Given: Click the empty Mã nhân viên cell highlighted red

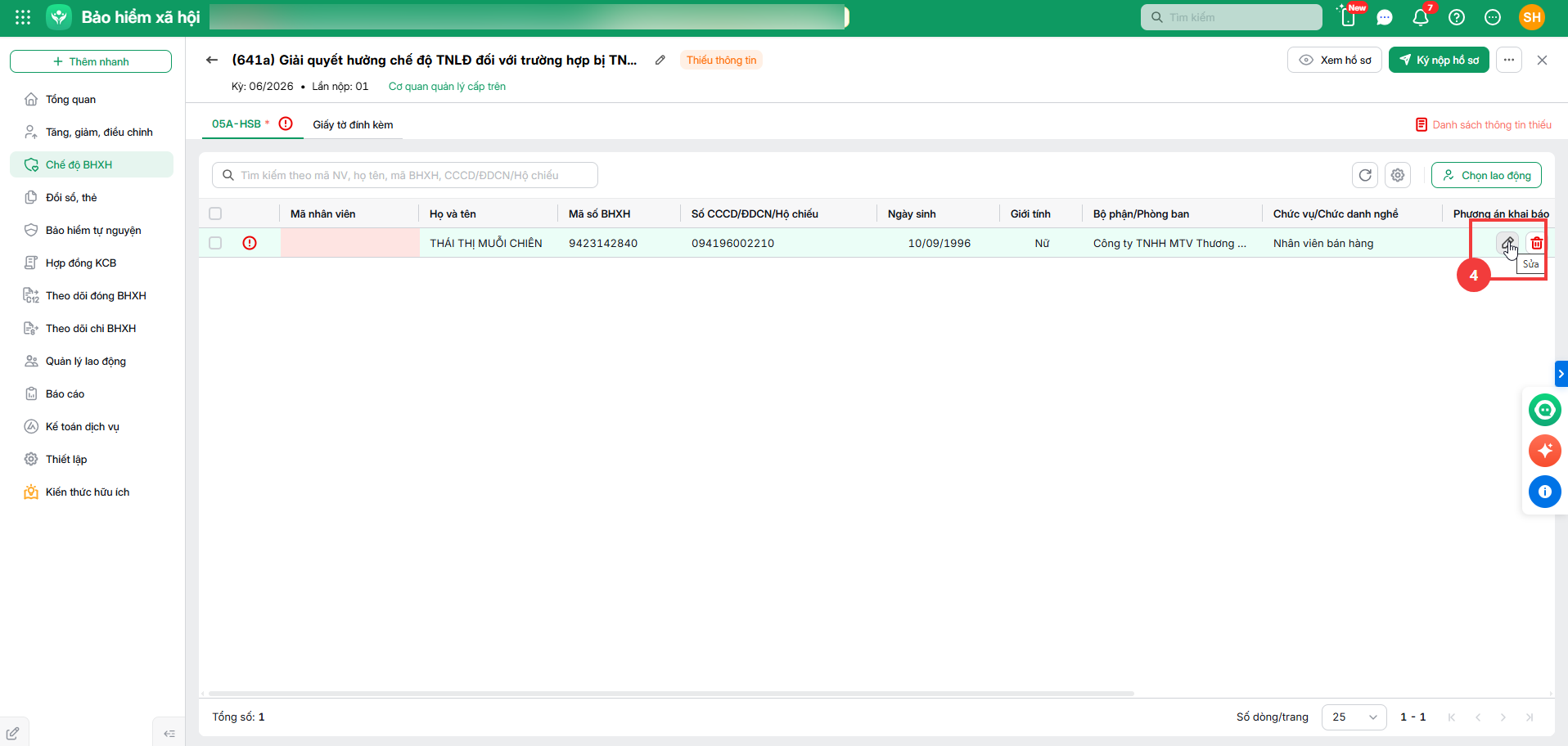Looking at the screenshot, I should pos(350,243).
